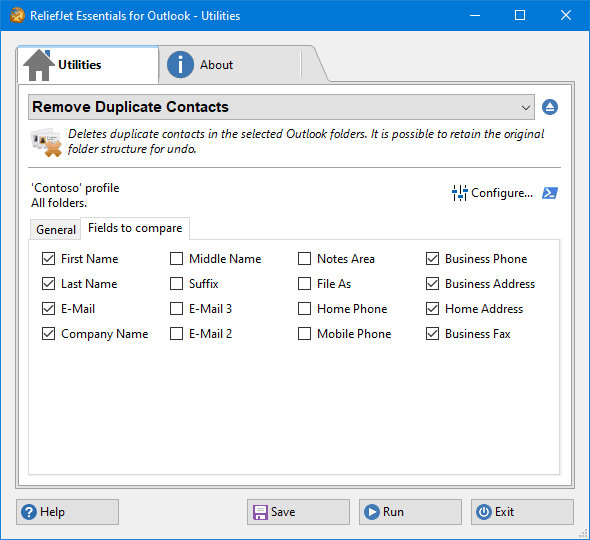Click the 'Contoso' profile text
This screenshot has height=540, width=590.
(75, 188)
